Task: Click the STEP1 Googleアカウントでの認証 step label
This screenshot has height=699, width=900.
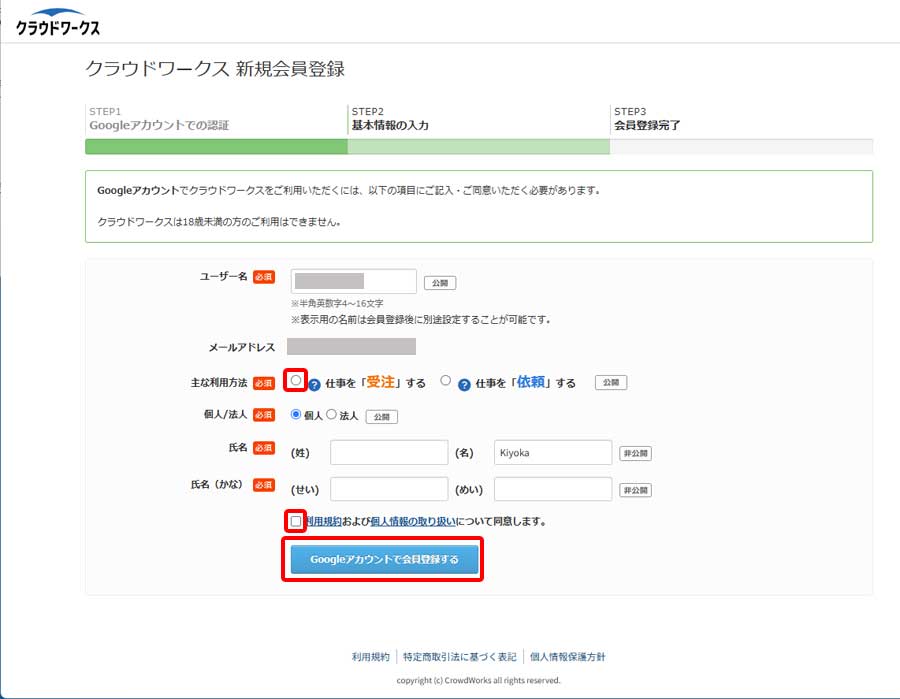Action: click(159, 125)
